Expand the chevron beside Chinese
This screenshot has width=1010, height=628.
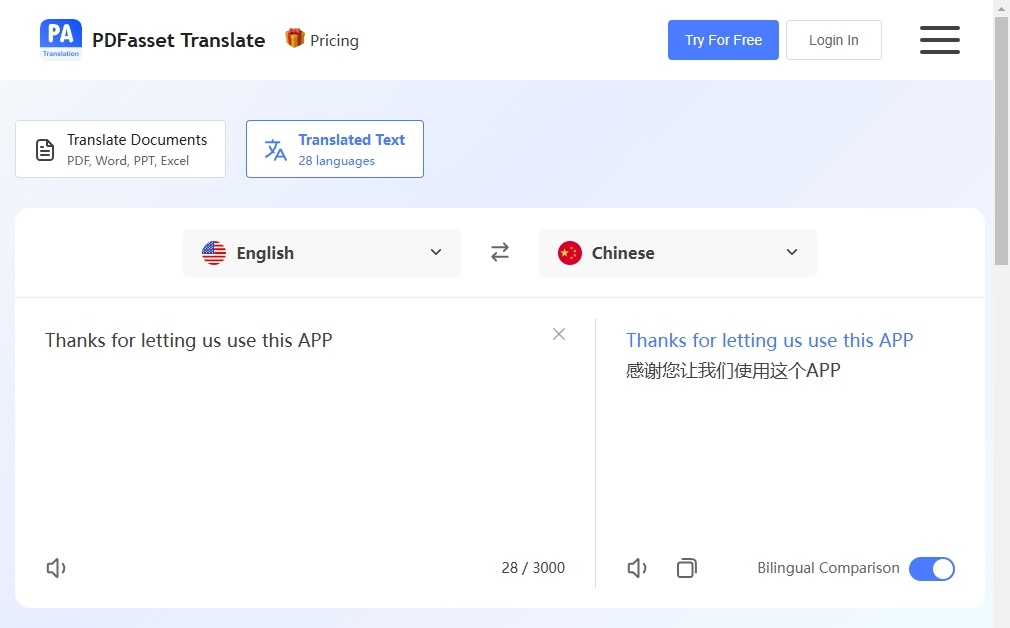click(x=792, y=252)
